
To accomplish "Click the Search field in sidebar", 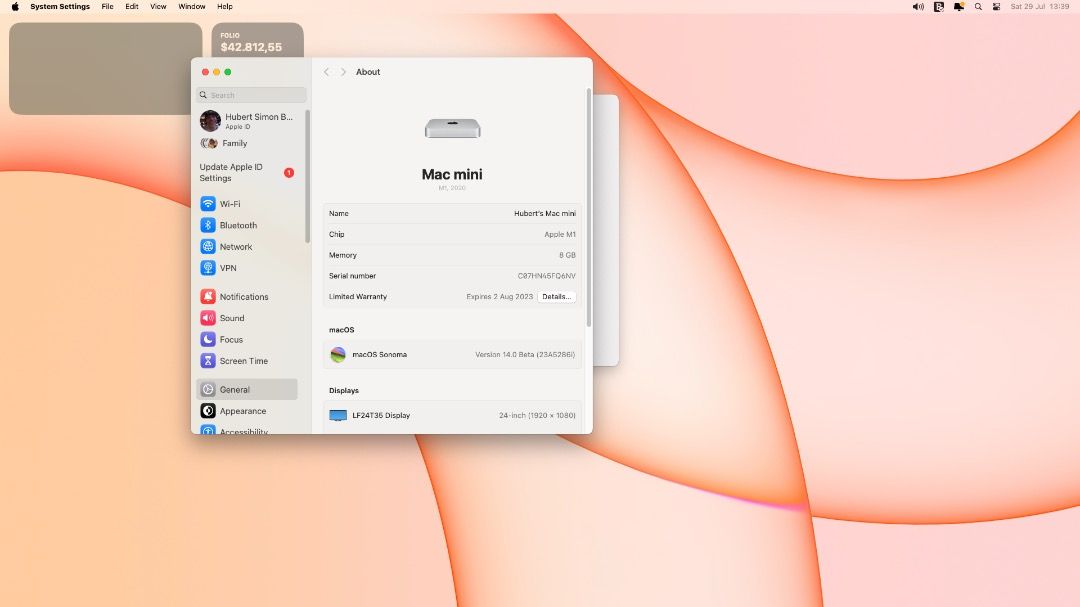I will 252,95.
